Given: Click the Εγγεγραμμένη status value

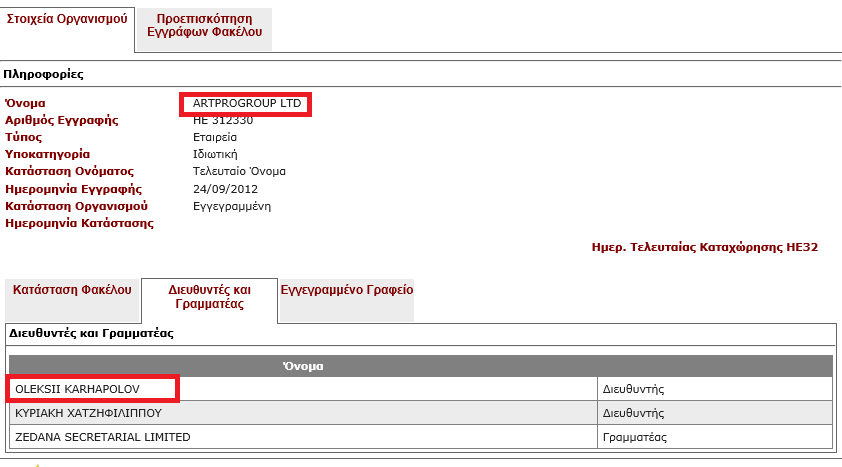Looking at the screenshot, I should [x=232, y=206].
